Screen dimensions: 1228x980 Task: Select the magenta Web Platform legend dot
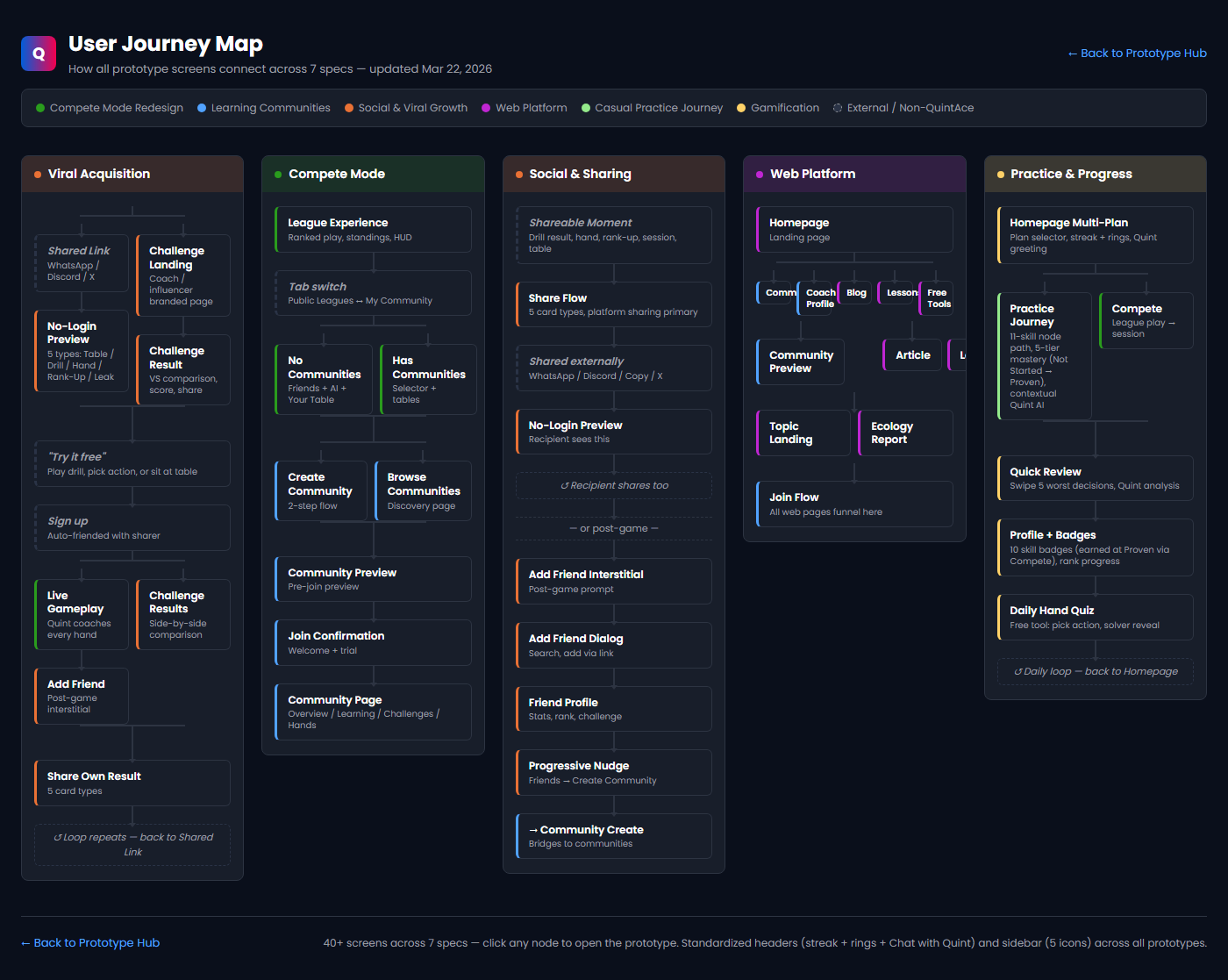click(488, 107)
